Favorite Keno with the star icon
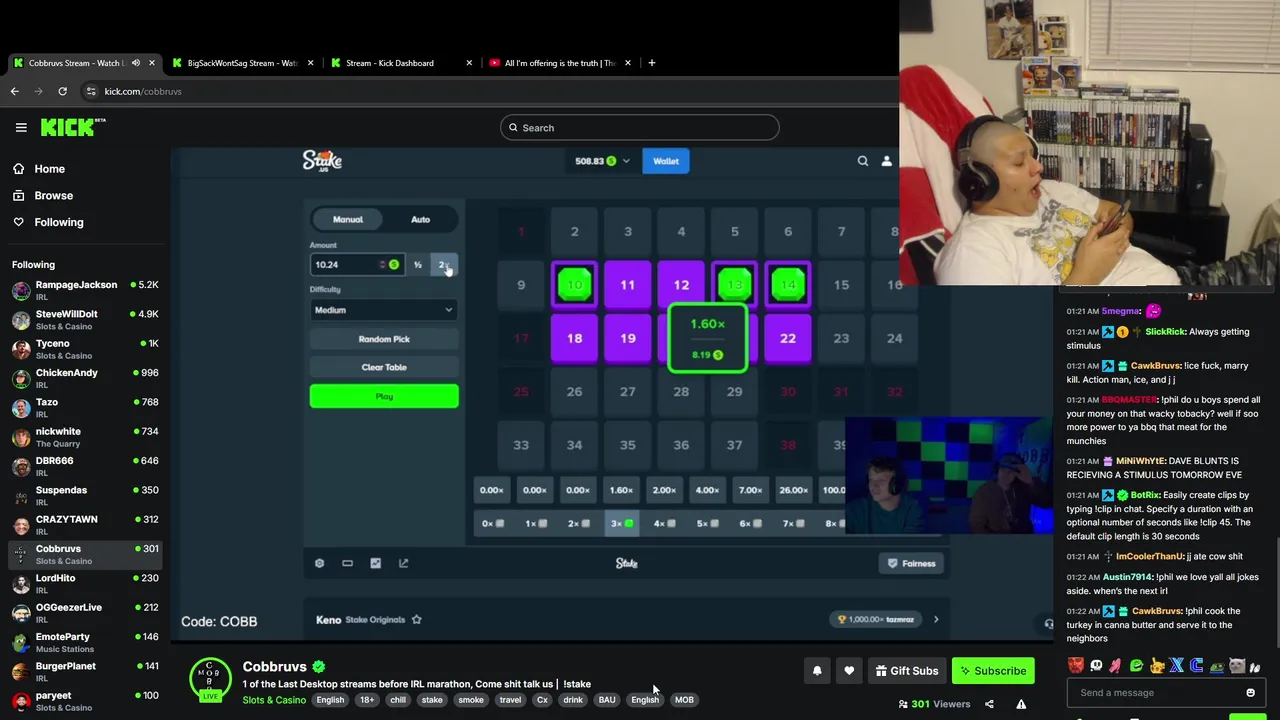Image resolution: width=1280 pixels, height=720 pixels. click(416, 620)
